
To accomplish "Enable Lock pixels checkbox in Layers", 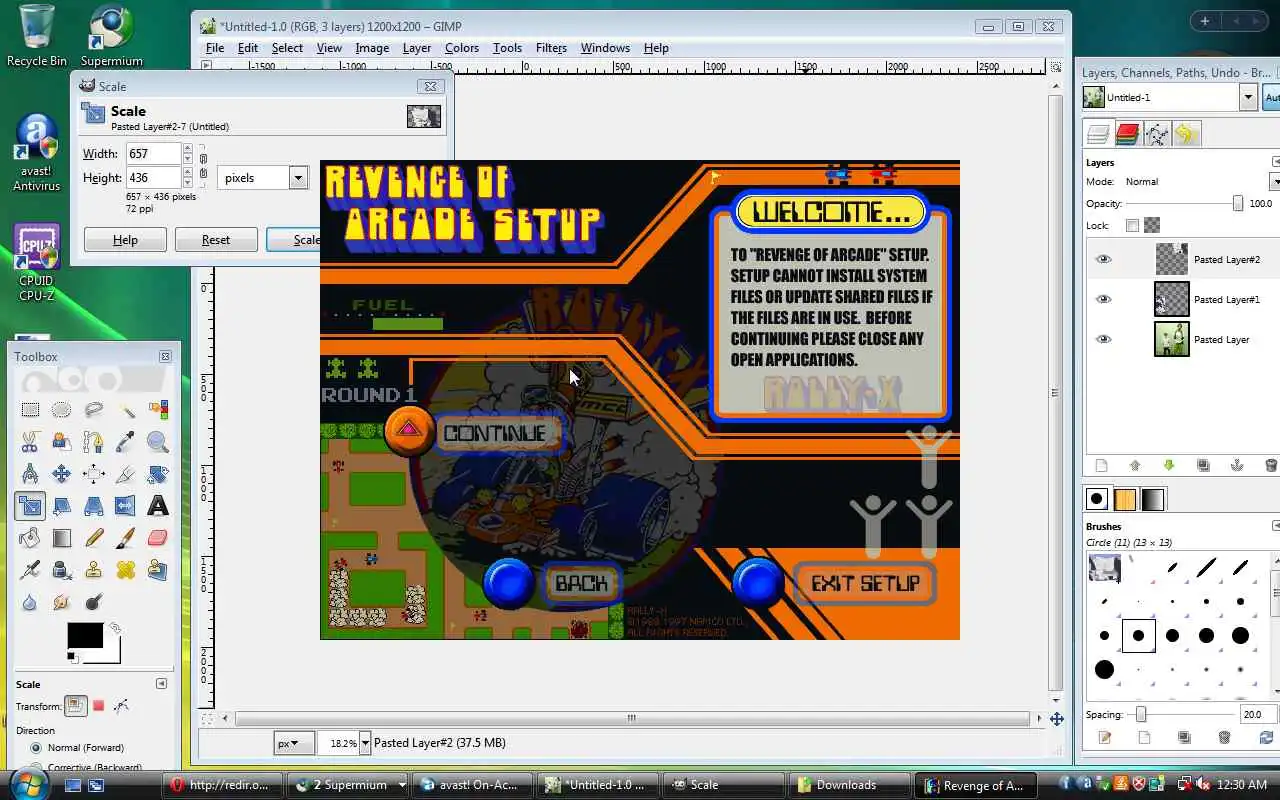I will [x=1132, y=225].
